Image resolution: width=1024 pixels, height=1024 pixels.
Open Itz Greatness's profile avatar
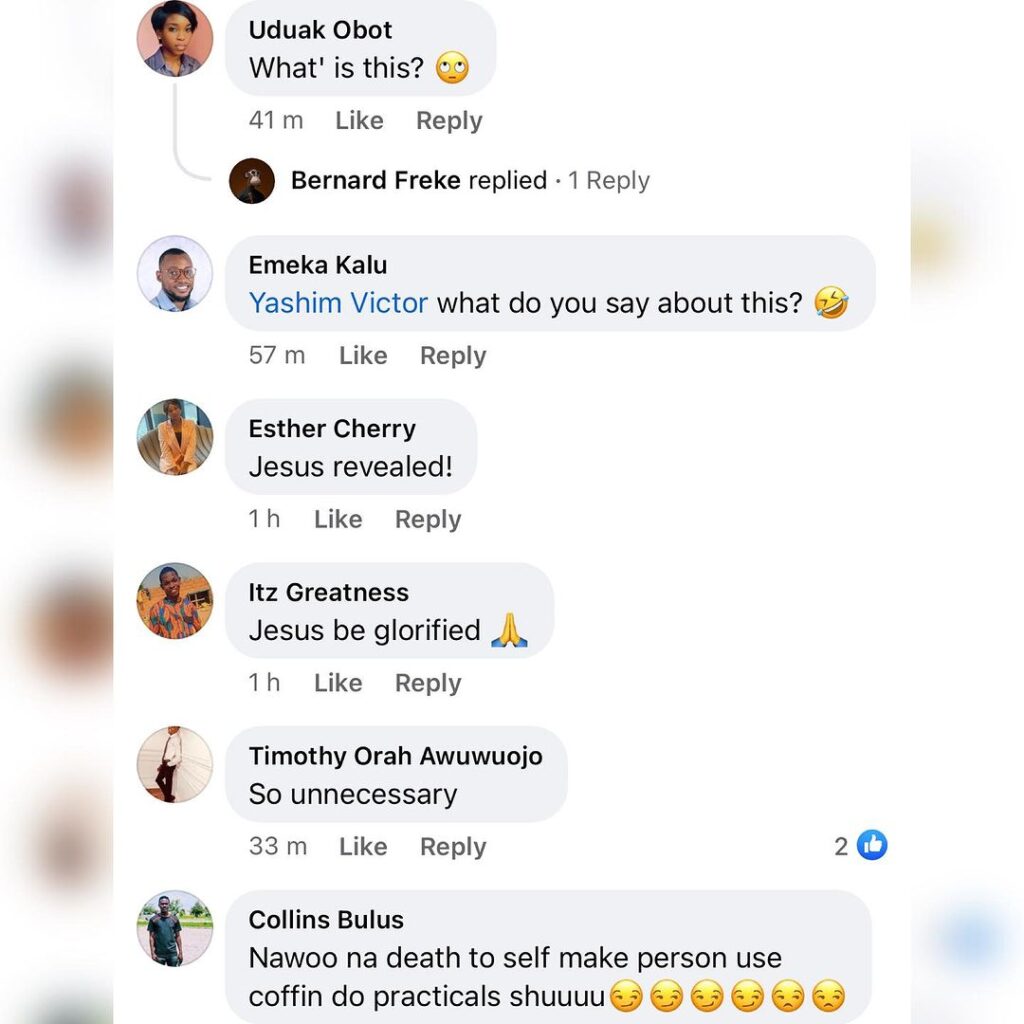tap(175, 601)
